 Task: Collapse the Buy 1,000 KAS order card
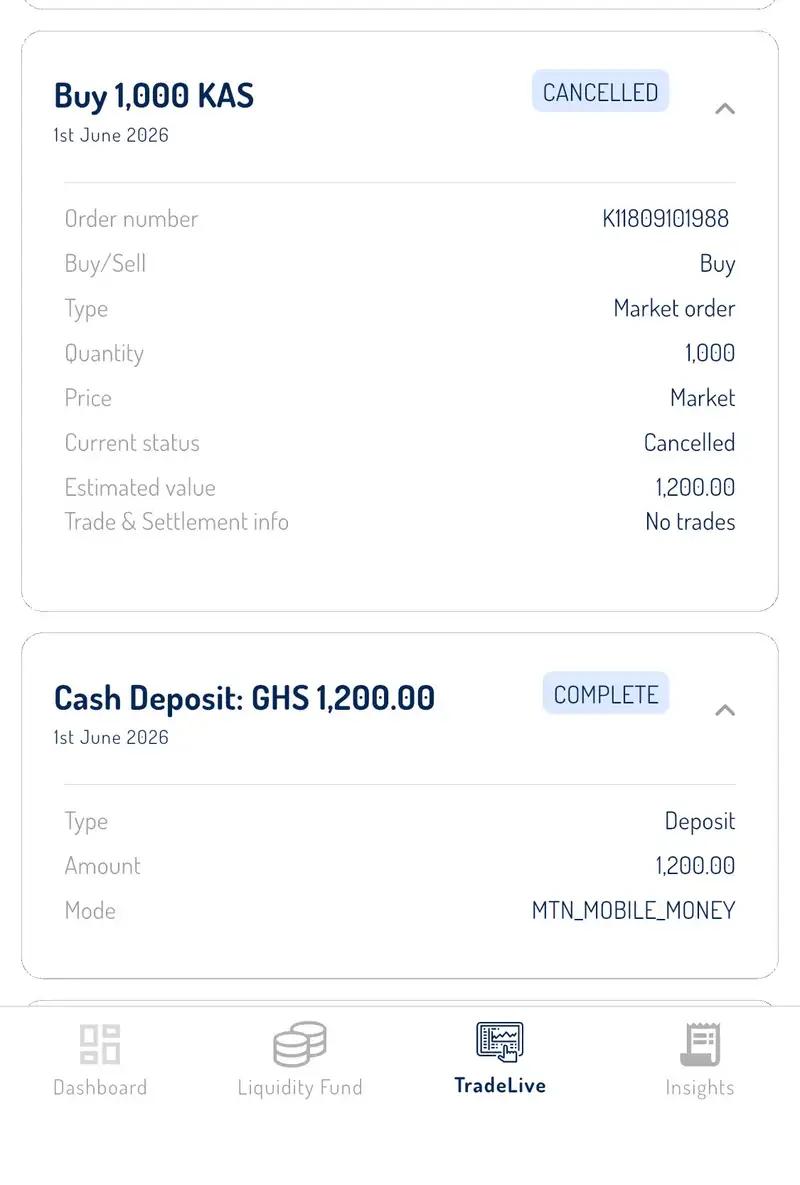725,109
